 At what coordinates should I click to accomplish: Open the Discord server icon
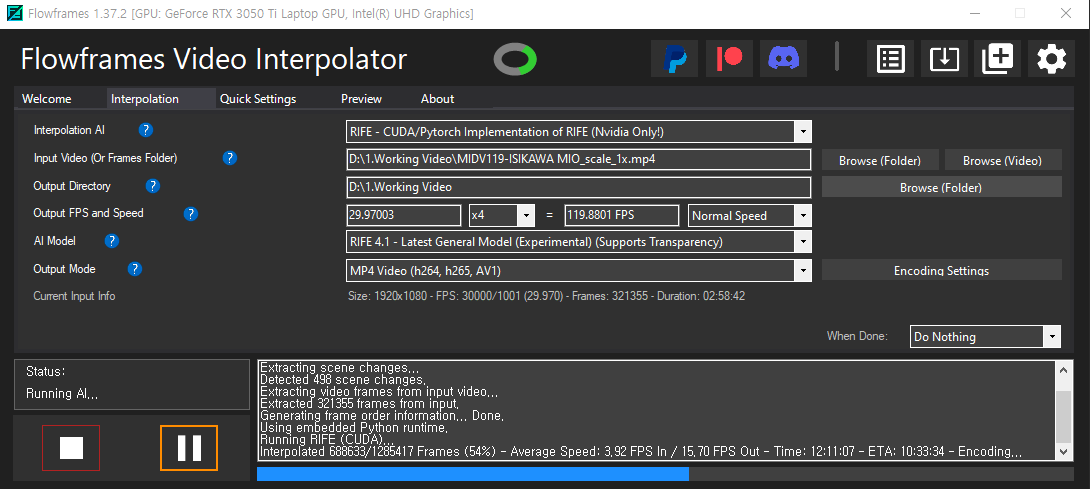pos(783,58)
